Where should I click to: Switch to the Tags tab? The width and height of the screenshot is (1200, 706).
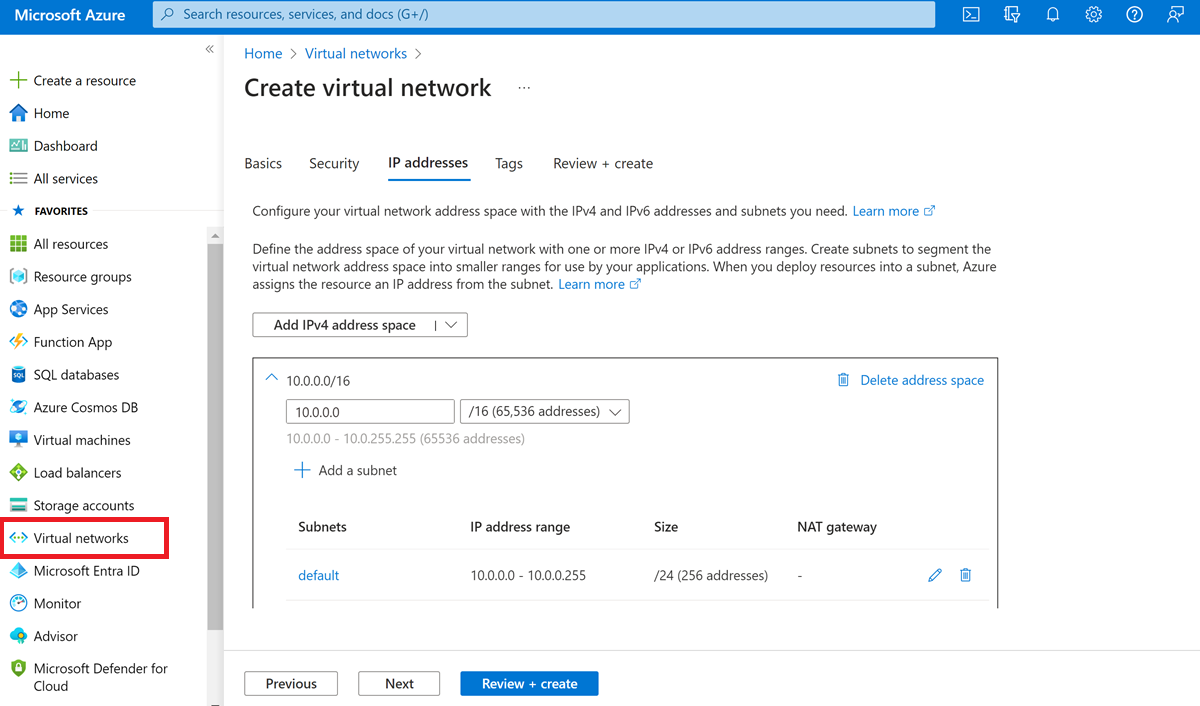pos(508,163)
